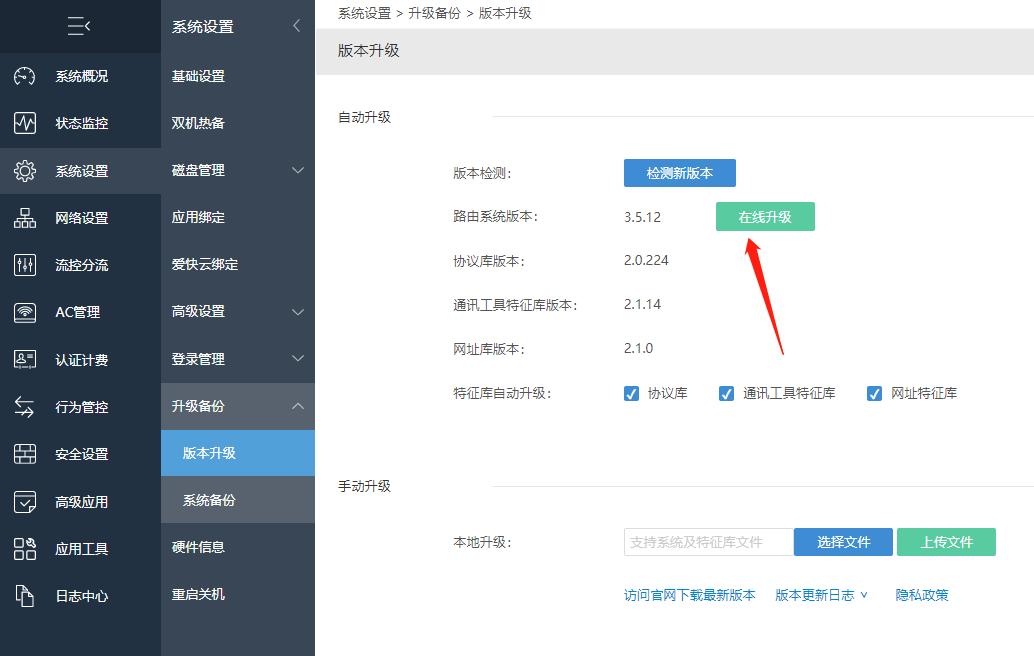The width and height of the screenshot is (1034, 656).
Task: Open the 日志中心 log center icon
Action: [24, 596]
